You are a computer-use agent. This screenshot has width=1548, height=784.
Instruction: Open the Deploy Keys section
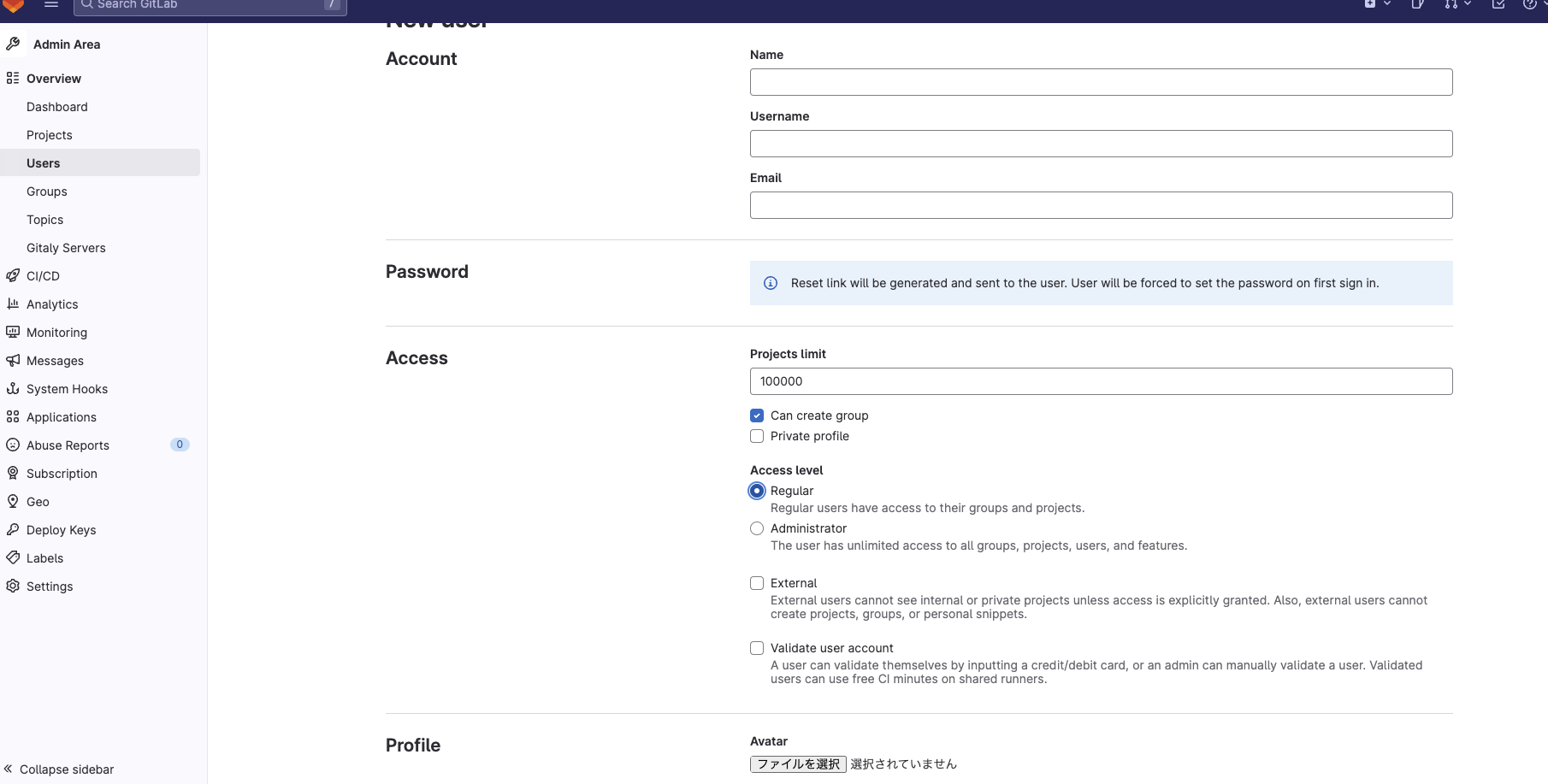[x=60, y=529]
